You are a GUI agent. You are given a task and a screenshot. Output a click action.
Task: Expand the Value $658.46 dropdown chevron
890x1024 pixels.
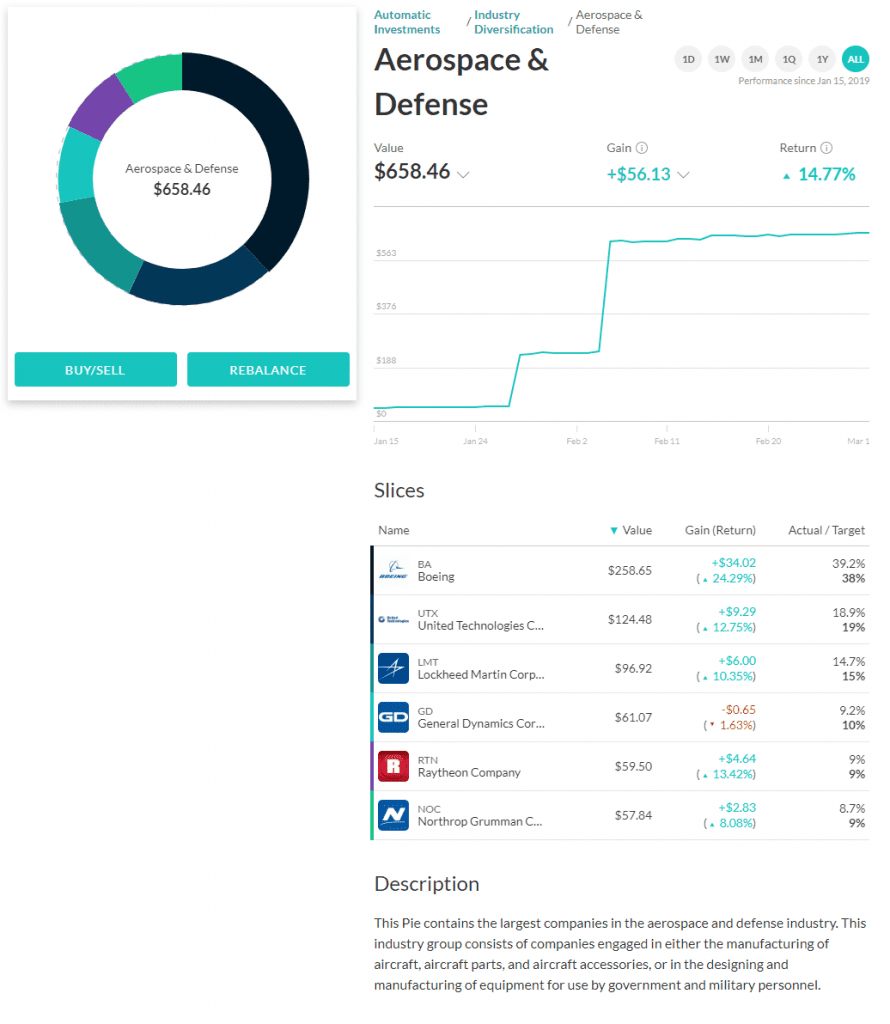463,174
